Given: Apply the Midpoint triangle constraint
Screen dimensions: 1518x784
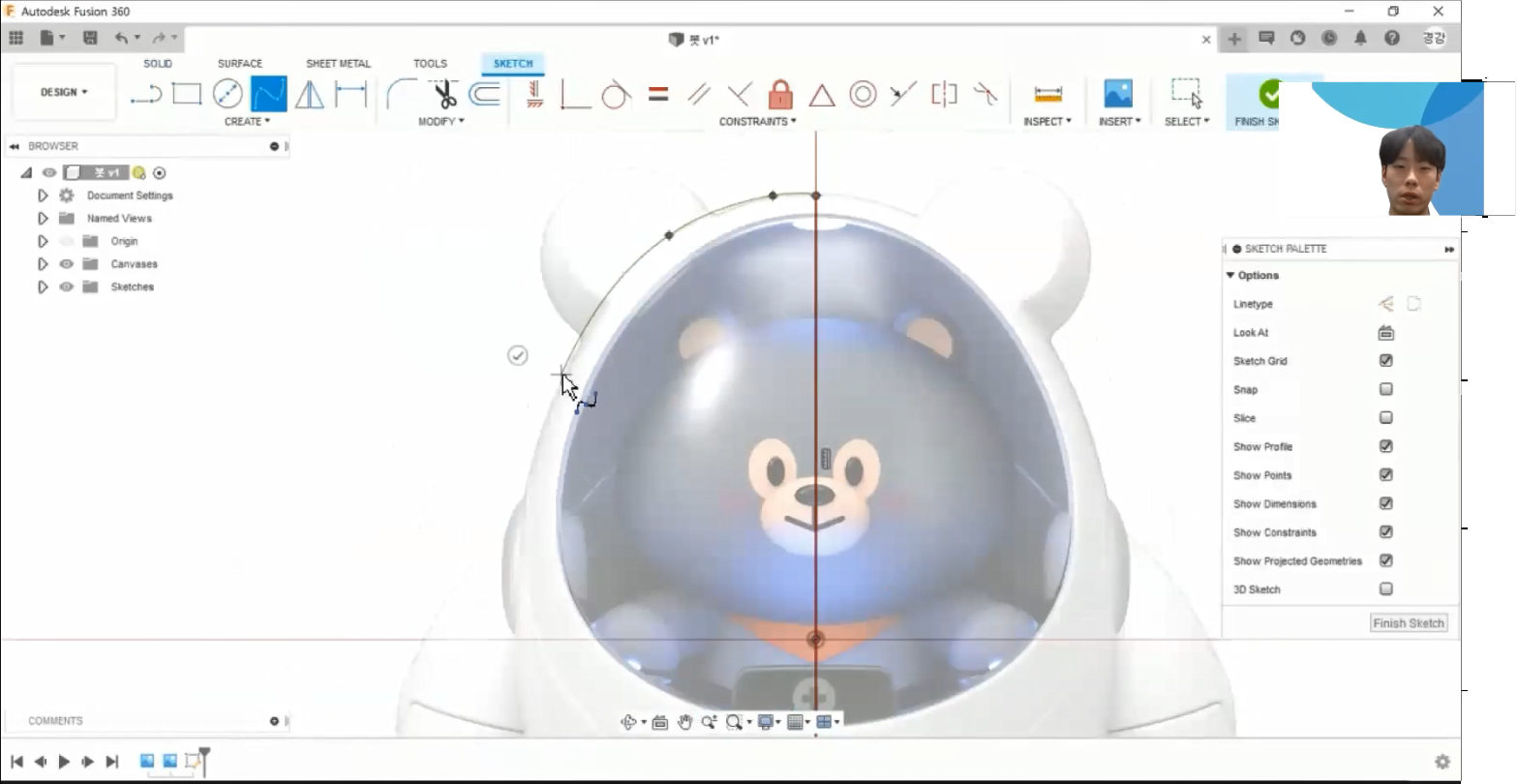Looking at the screenshot, I should [822, 95].
